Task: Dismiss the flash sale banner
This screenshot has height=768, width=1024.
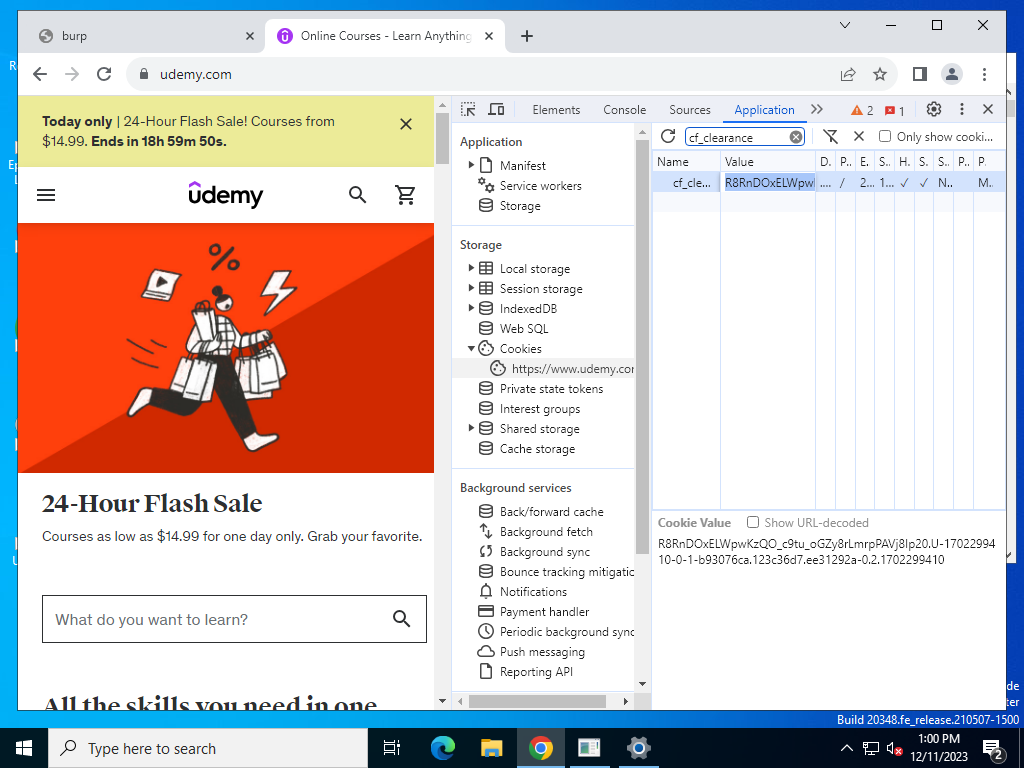Action: (406, 124)
